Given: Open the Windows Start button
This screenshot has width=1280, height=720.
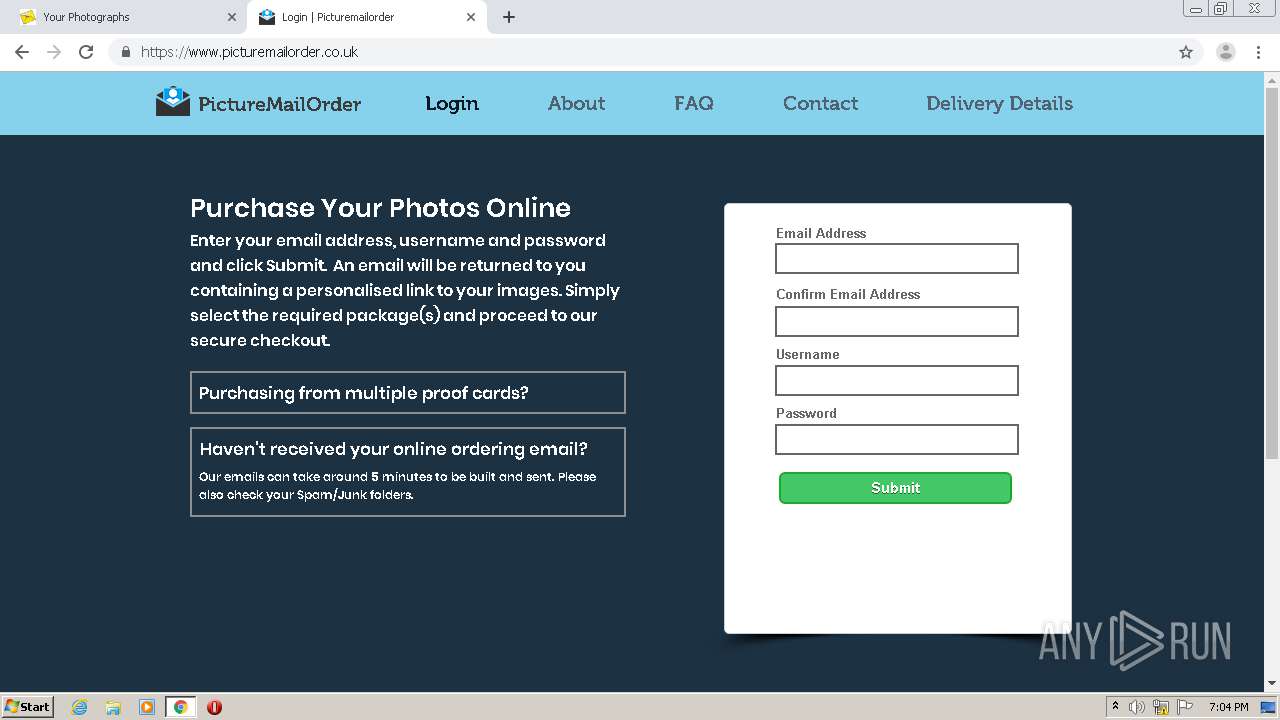Looking at the screenshot, I should click(28, 707).
